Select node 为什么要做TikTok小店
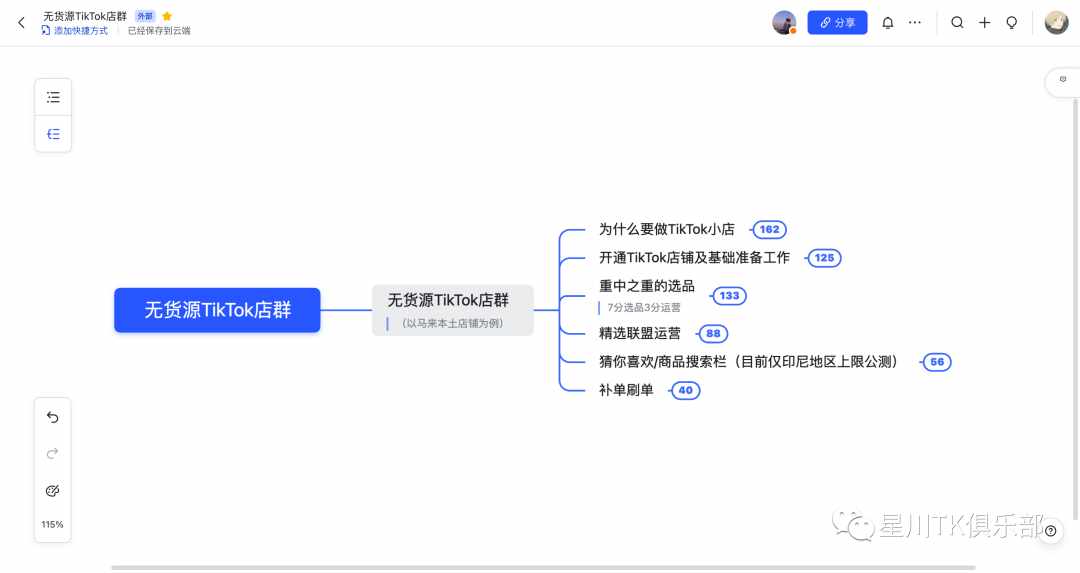Image resolution: width=1080 pixels, height=573 pixels. point(667,229)
